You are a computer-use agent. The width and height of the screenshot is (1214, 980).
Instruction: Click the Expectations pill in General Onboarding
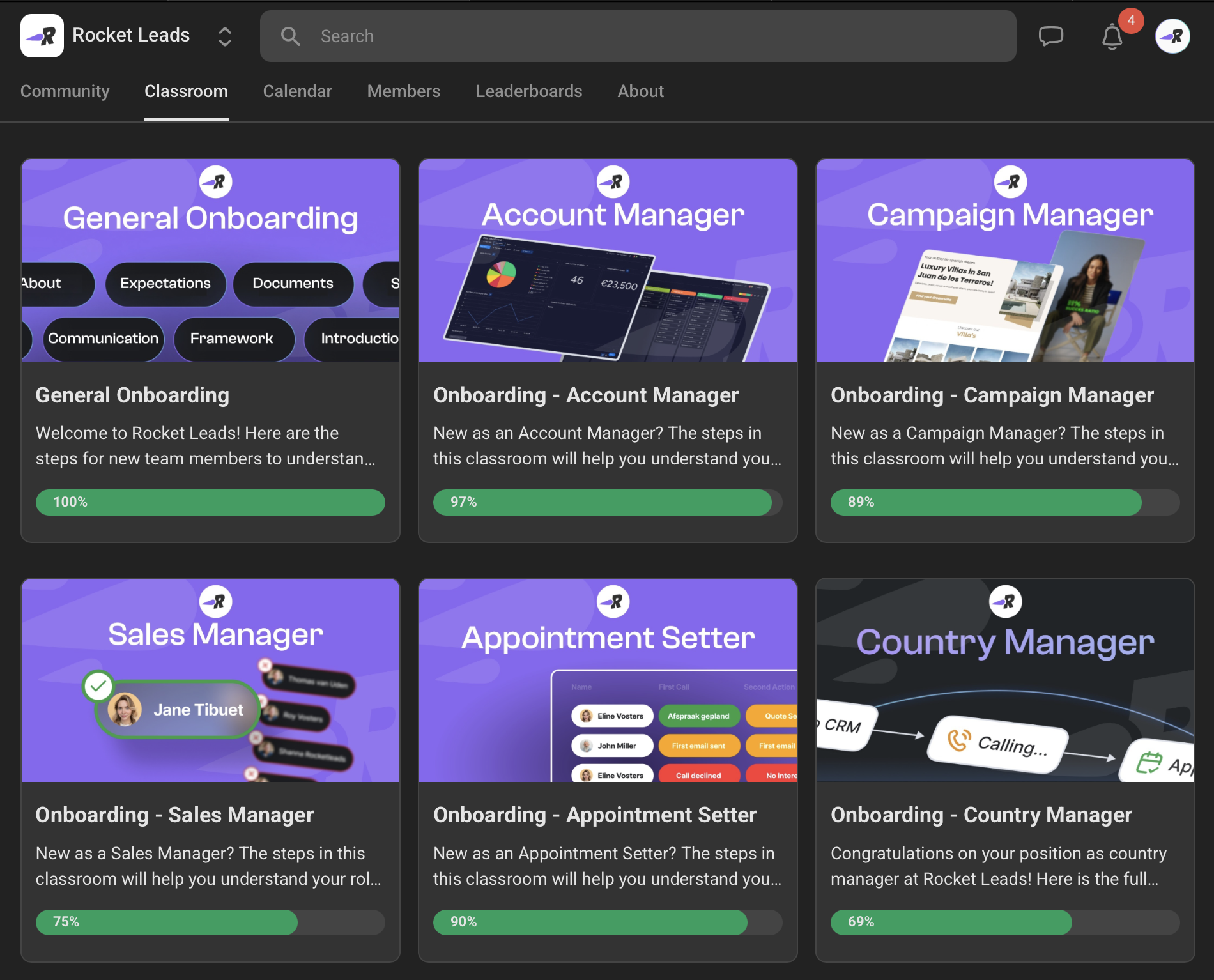[x=165, y=284]
